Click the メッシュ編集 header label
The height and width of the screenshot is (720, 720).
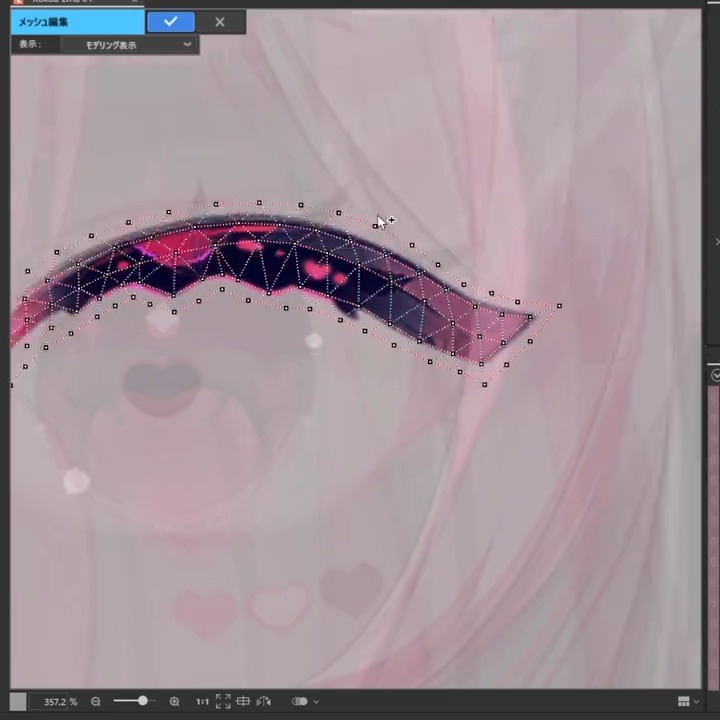44,22
